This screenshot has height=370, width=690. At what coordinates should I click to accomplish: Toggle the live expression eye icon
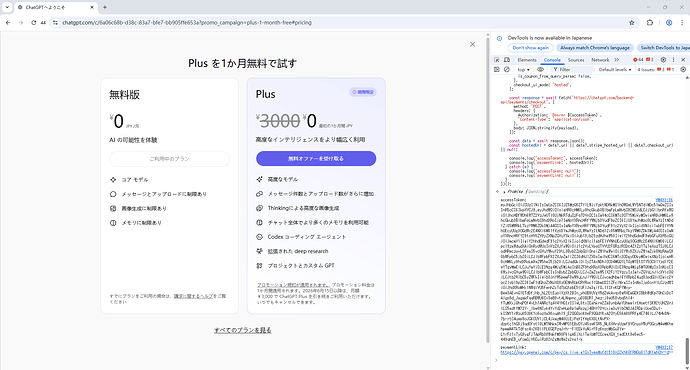[540, 70]
